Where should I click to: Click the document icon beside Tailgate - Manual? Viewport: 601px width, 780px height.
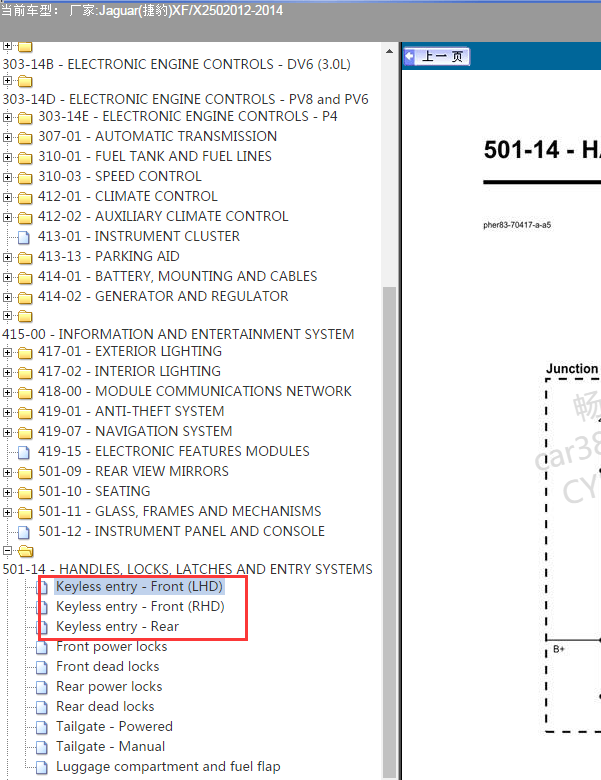click(x=42, y=747)
